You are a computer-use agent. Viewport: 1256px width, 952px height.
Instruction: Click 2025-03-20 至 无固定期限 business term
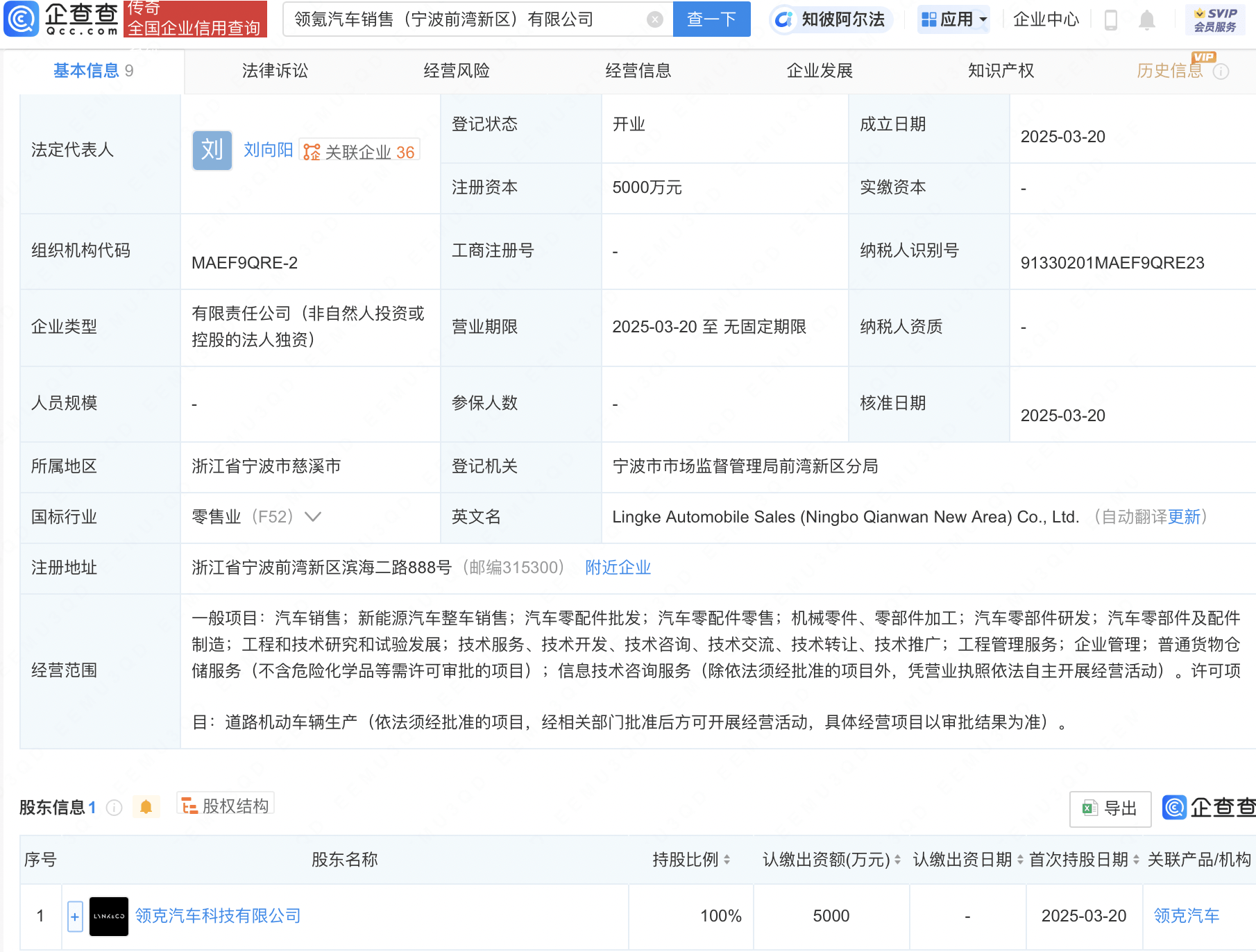point(708,327)
